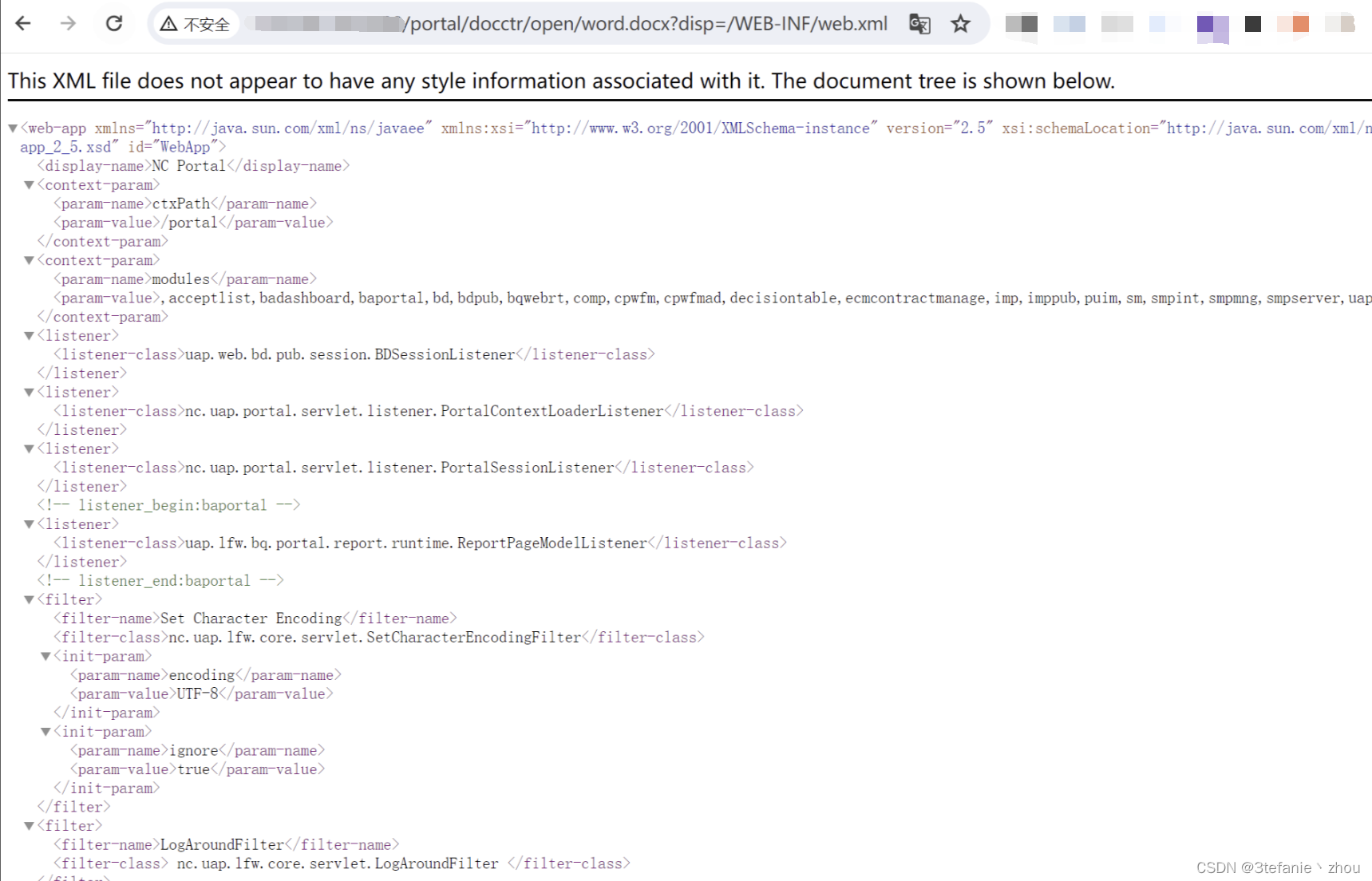Select the filter-name LogAroundFilter text

point(223,845)
